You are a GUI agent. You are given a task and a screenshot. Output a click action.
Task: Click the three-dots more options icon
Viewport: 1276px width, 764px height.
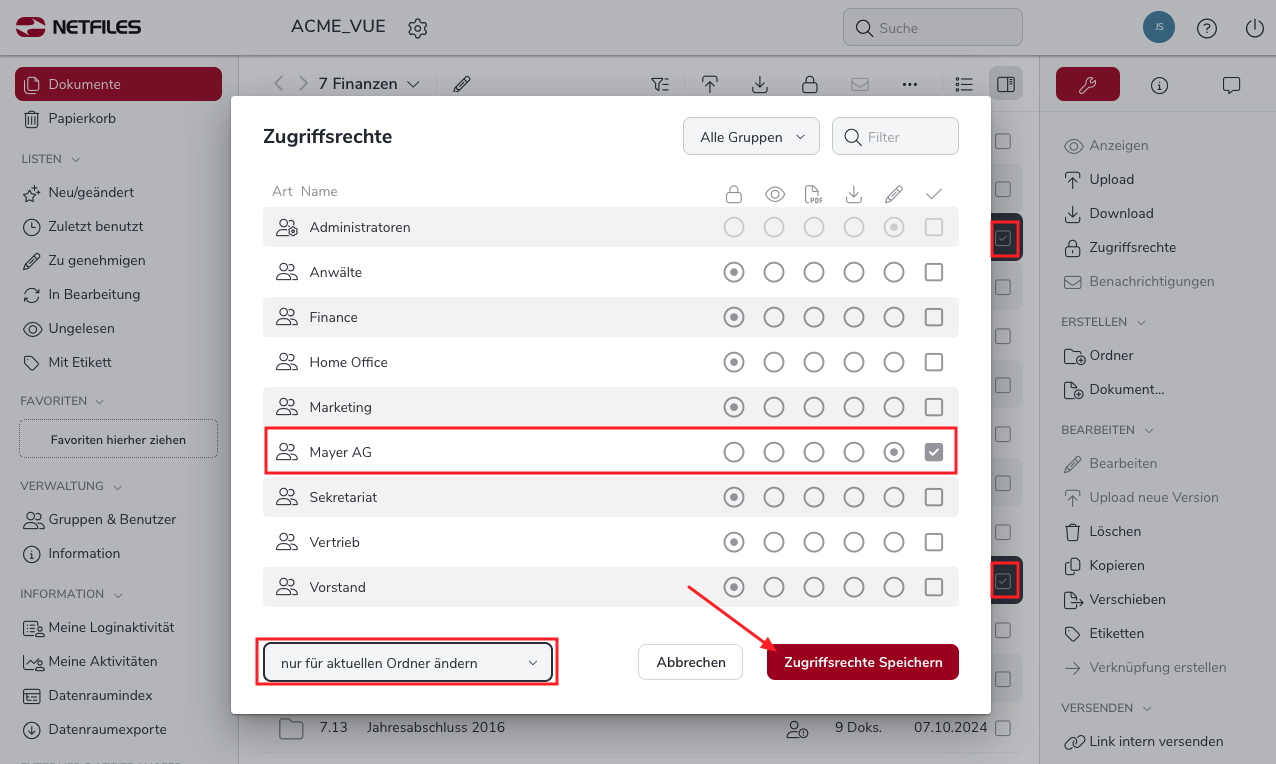tap(909, 84)
